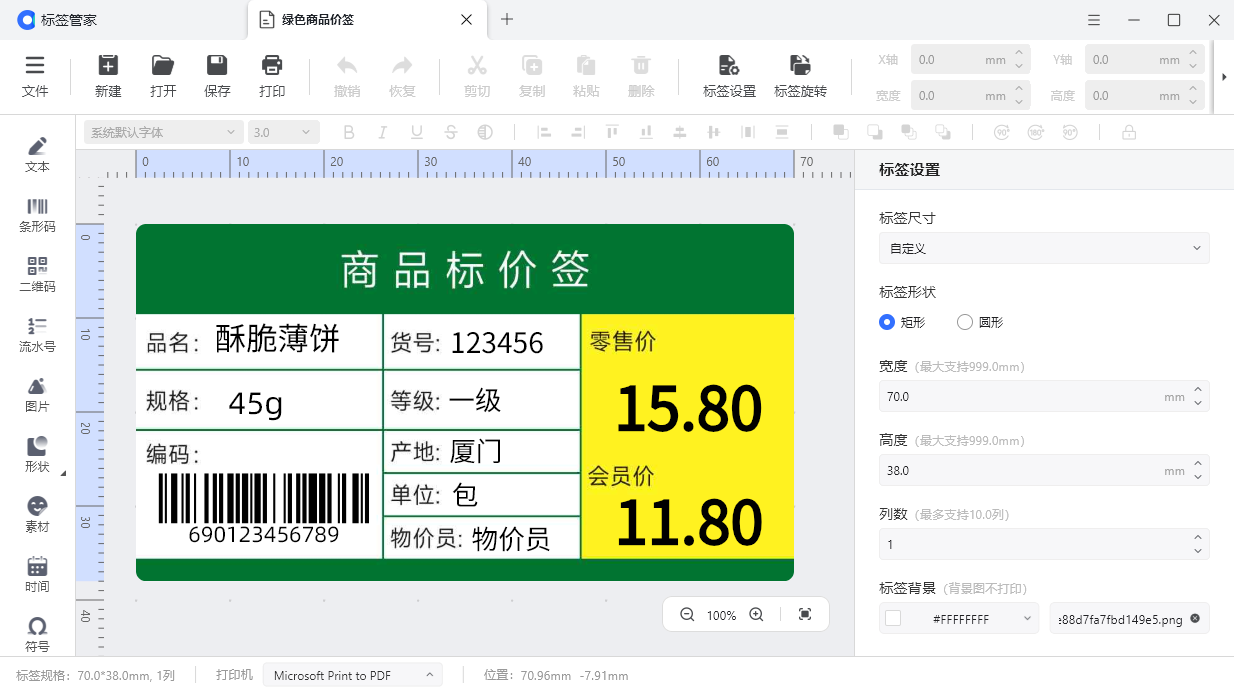
Task: Select the 圆形 circle label shape
Action: (964, 322)
